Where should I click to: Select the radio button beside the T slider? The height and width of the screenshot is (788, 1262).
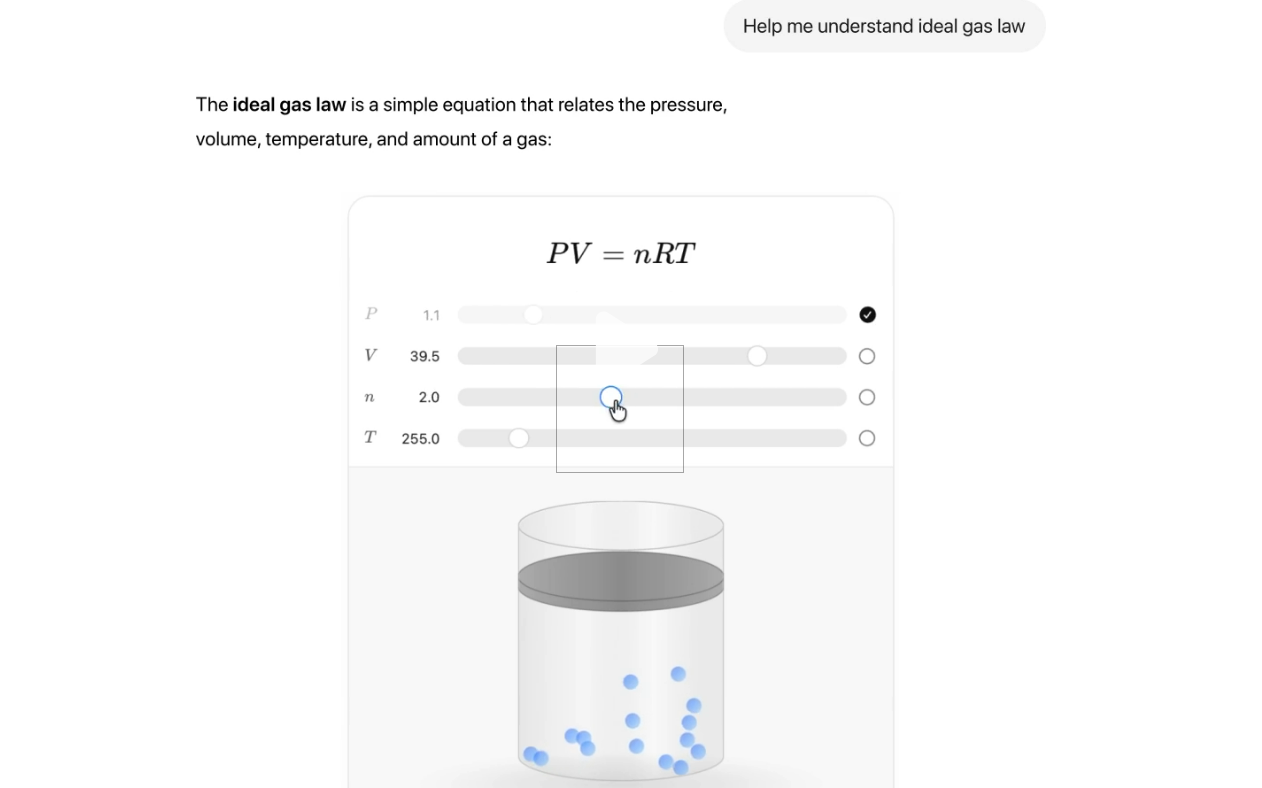tap(866, 438)
